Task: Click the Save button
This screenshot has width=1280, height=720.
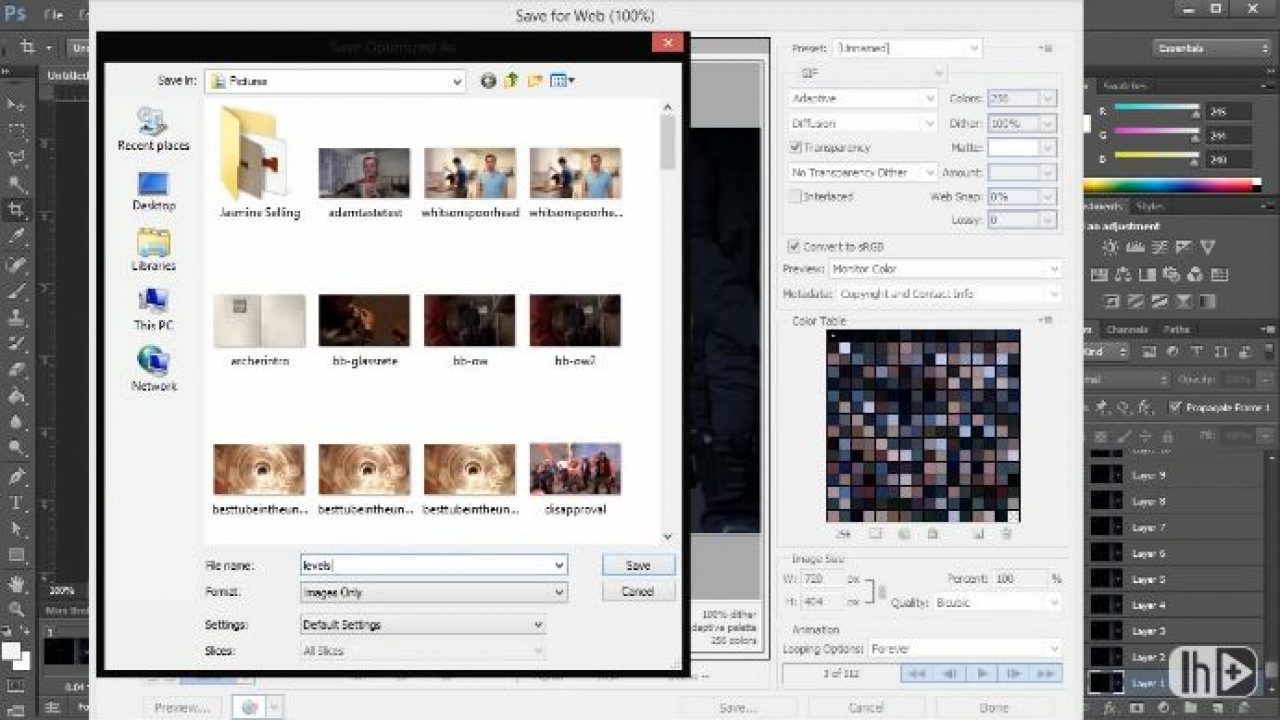Action: click(x=637, y=565)
